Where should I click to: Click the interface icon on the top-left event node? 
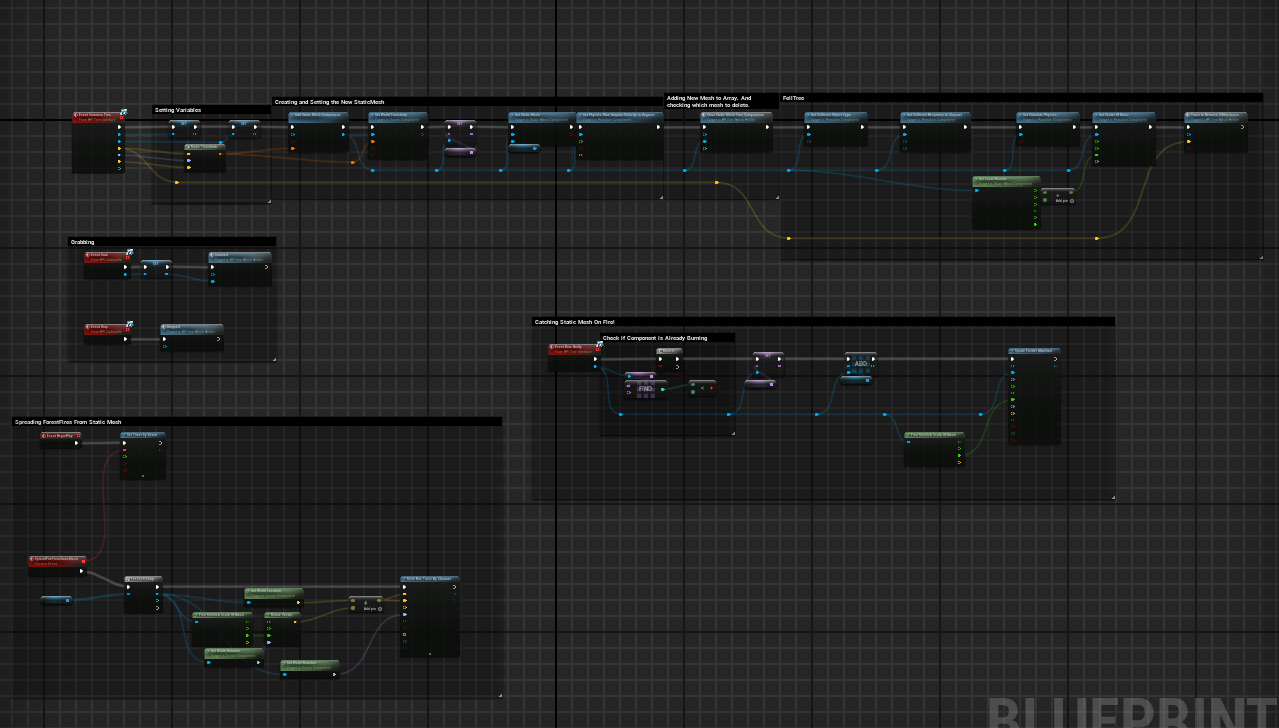tap(124, 113)
